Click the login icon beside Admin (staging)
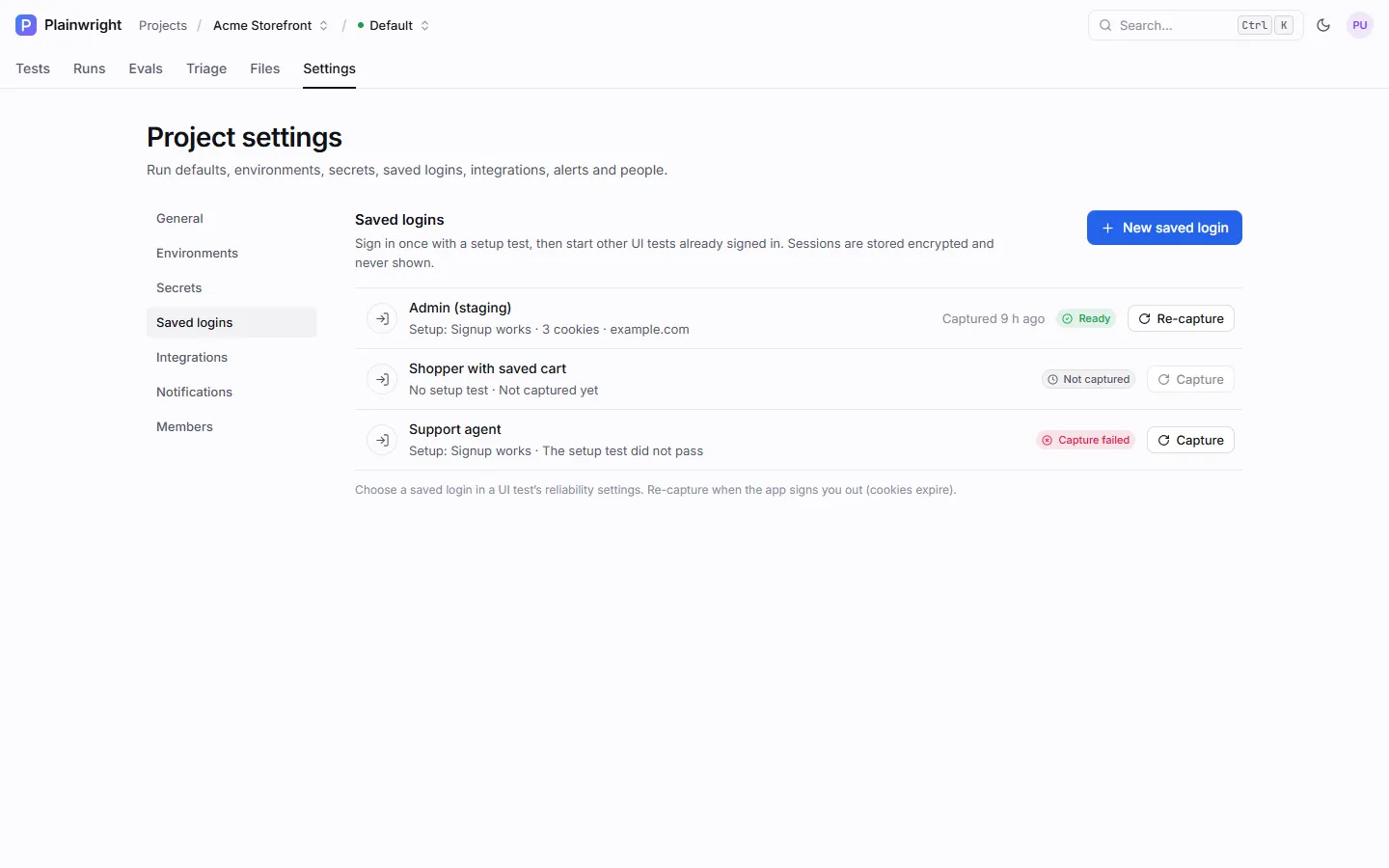The width and height of the screenshot is (1389, 868). click(383, 318)
